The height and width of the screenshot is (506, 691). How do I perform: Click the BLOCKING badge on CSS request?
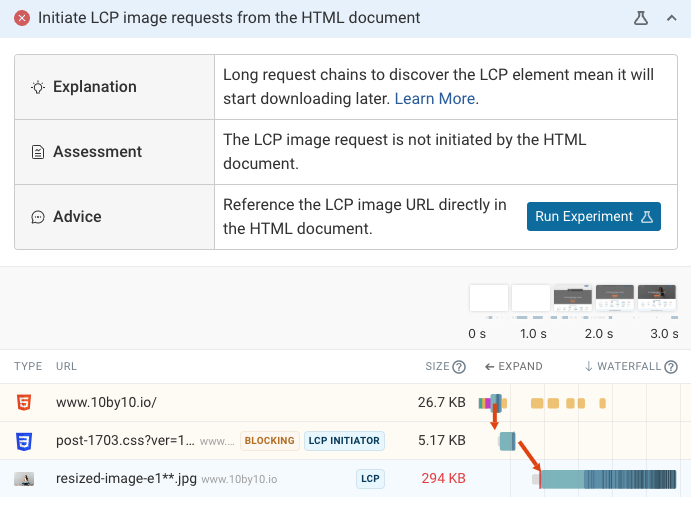point(268,441)
